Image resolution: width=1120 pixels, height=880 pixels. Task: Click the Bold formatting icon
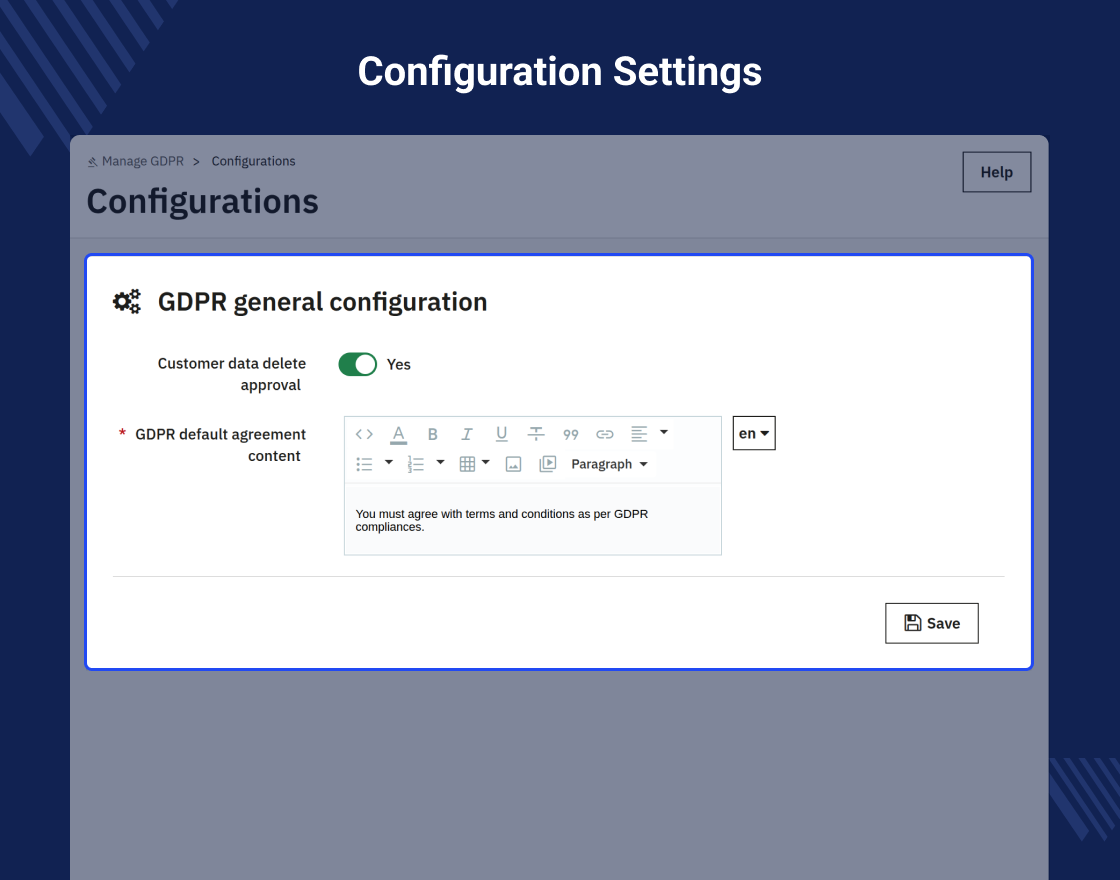point(433,434)
